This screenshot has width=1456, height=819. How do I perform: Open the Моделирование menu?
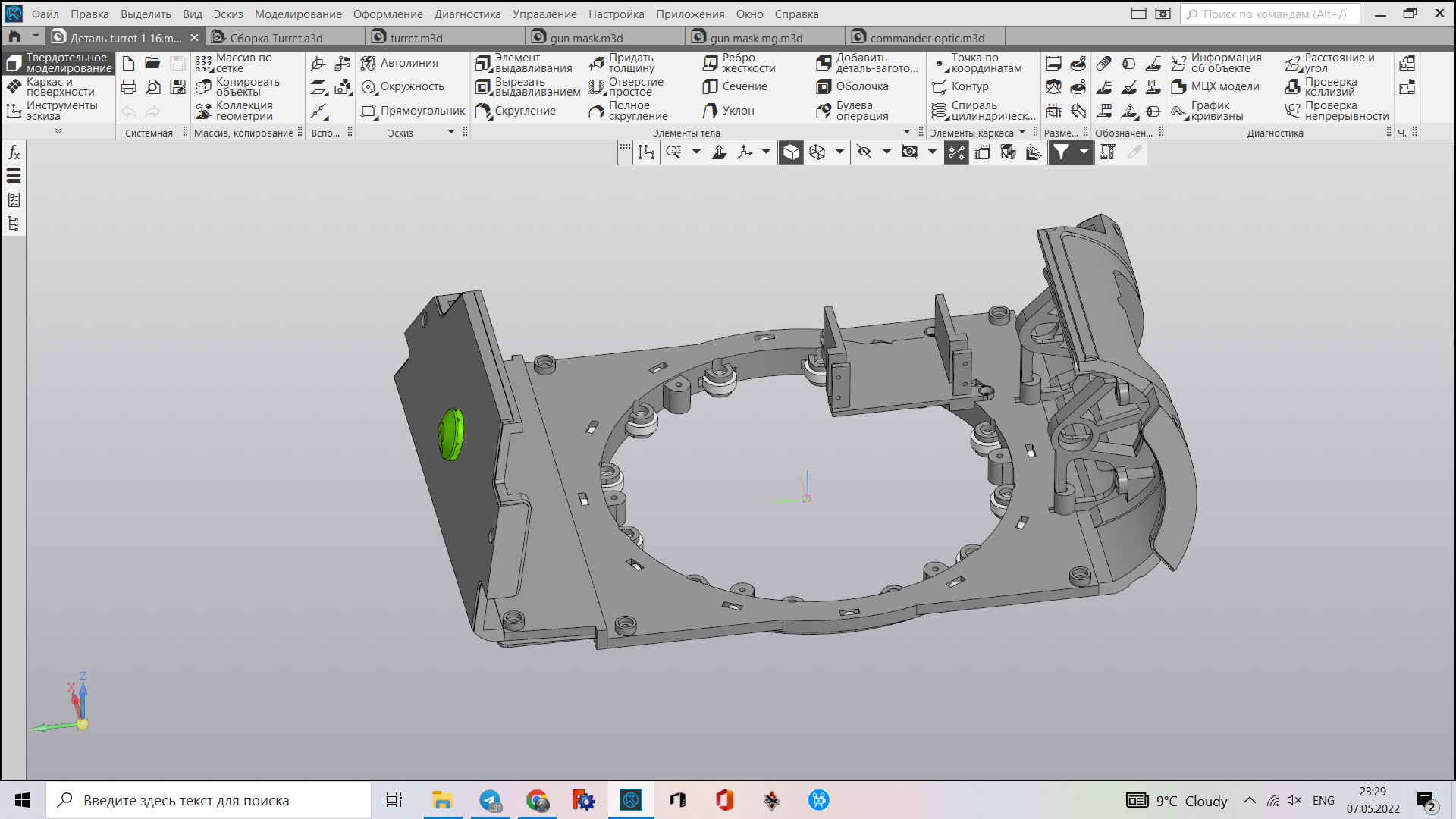tap(297, 14)
